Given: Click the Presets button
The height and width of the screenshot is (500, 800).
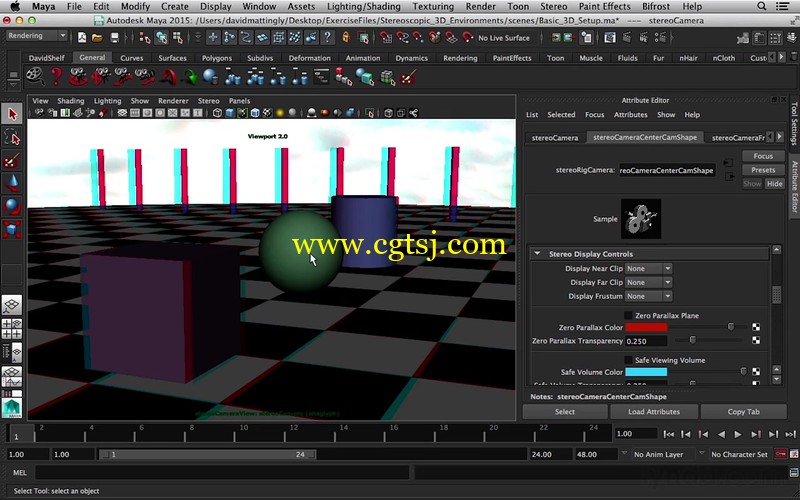Looking at the screenshot, I should (763, 170).
